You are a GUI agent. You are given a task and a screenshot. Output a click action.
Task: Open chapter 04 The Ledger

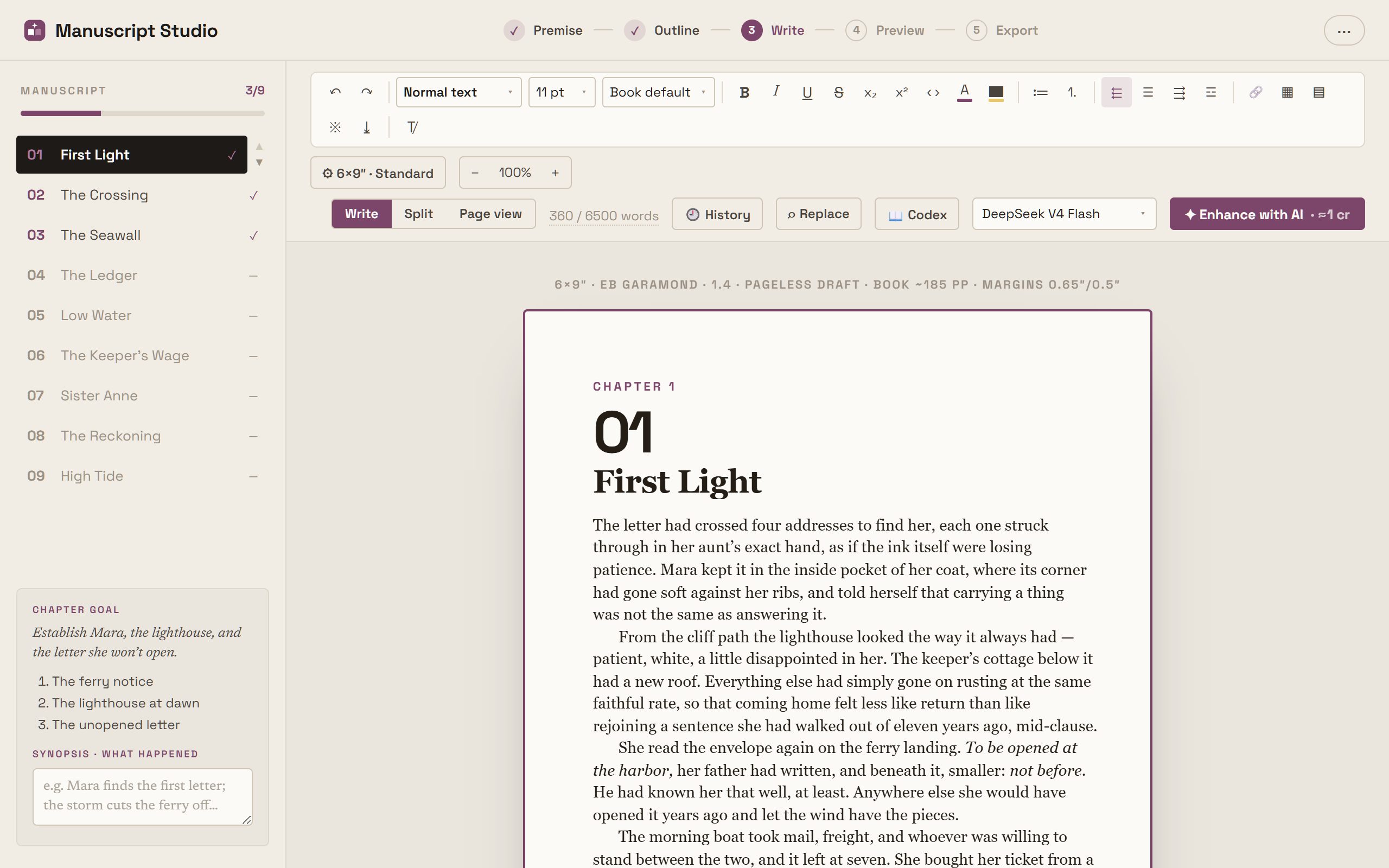(x=142, y=276)
